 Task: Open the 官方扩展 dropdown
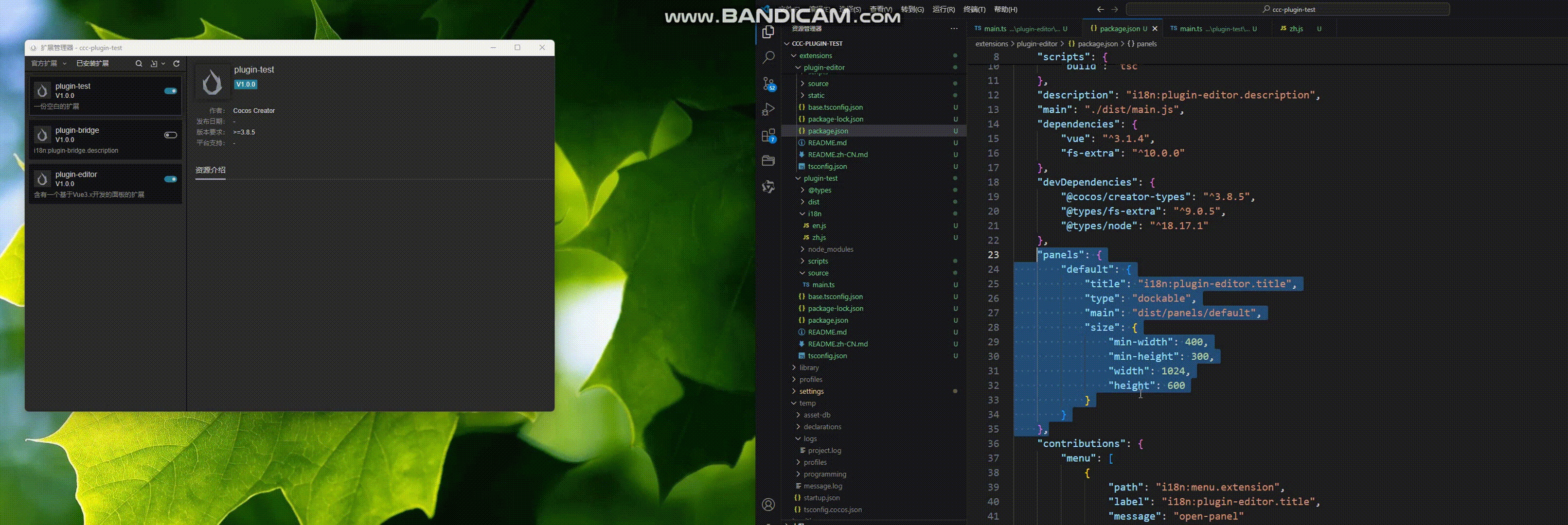click(49, 63)
